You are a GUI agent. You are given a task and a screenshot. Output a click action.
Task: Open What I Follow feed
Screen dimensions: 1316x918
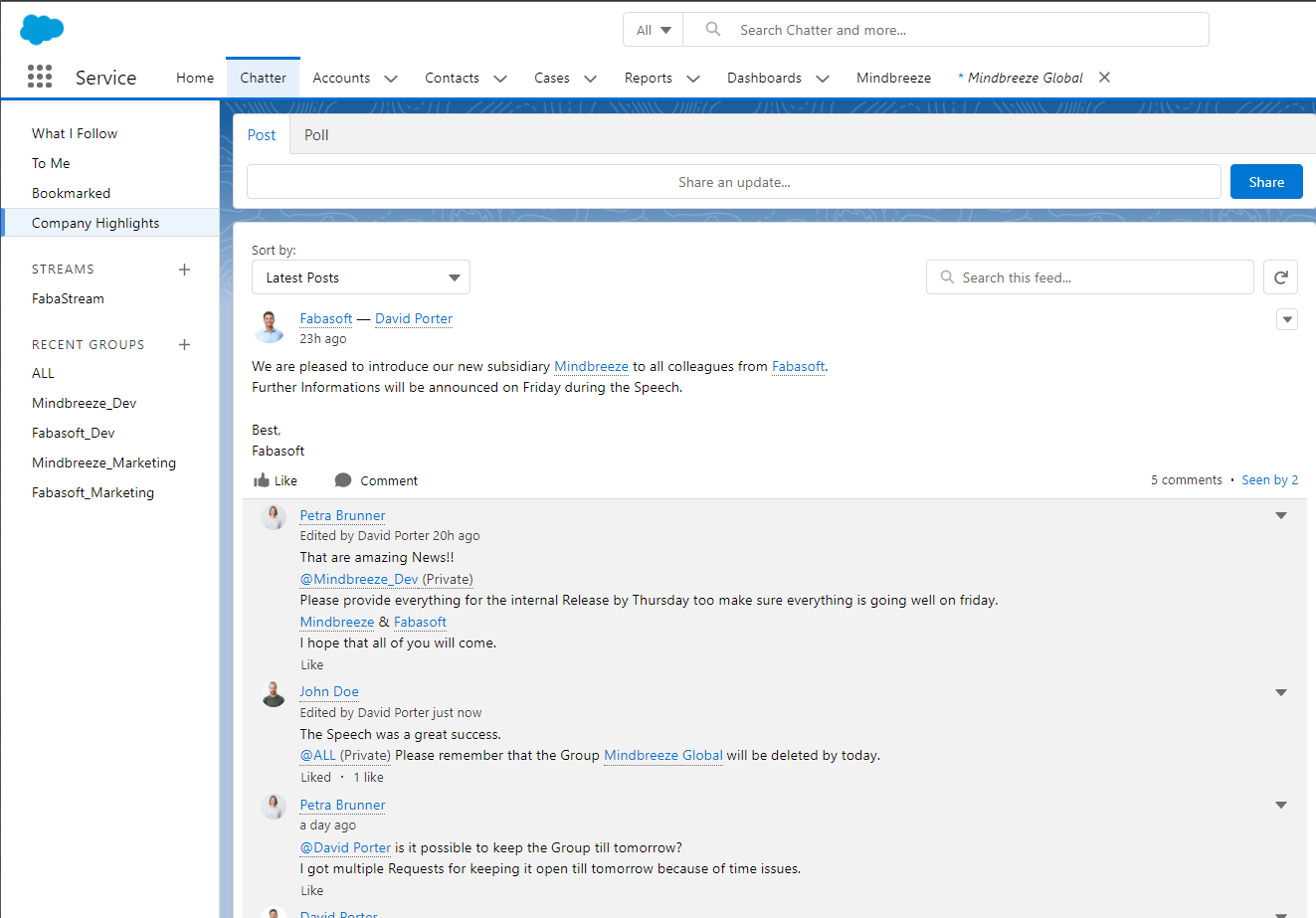pos(75,133)
